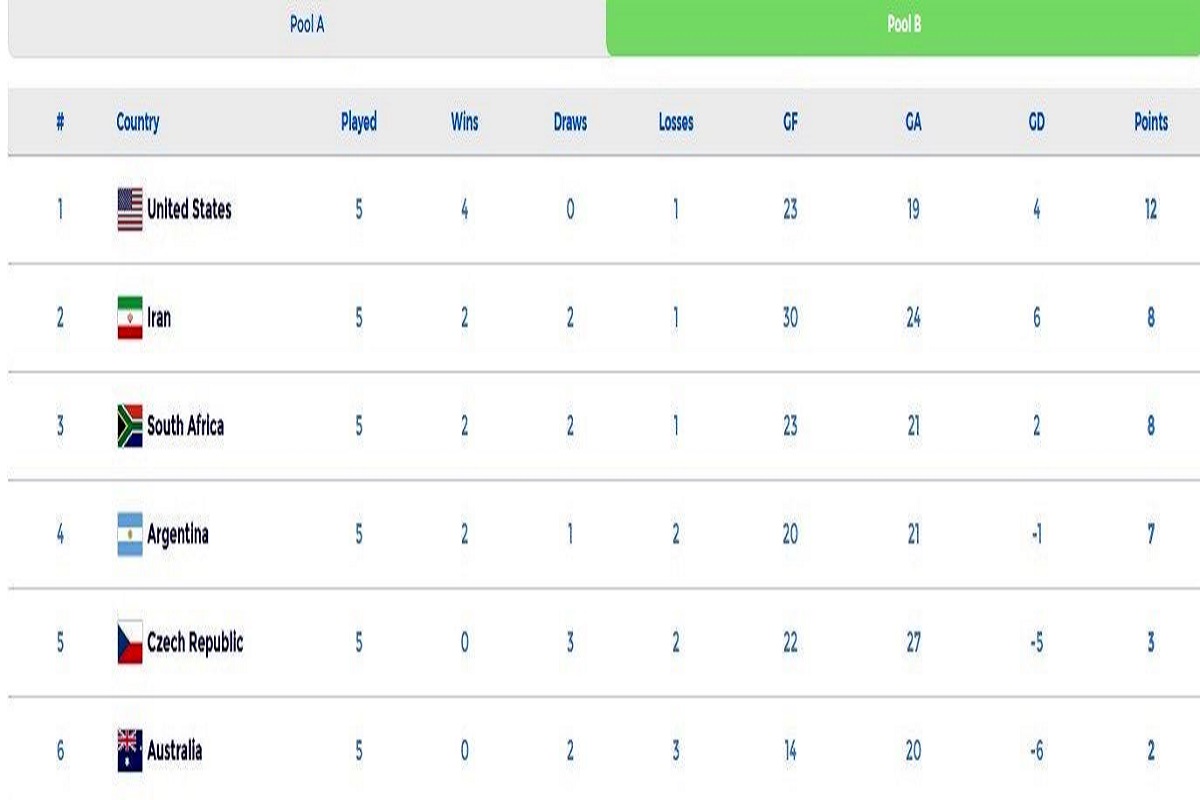This screenshot has height=800, width=1200.
Task: Click the Argentina team name
Action: (x=178, y=534)
